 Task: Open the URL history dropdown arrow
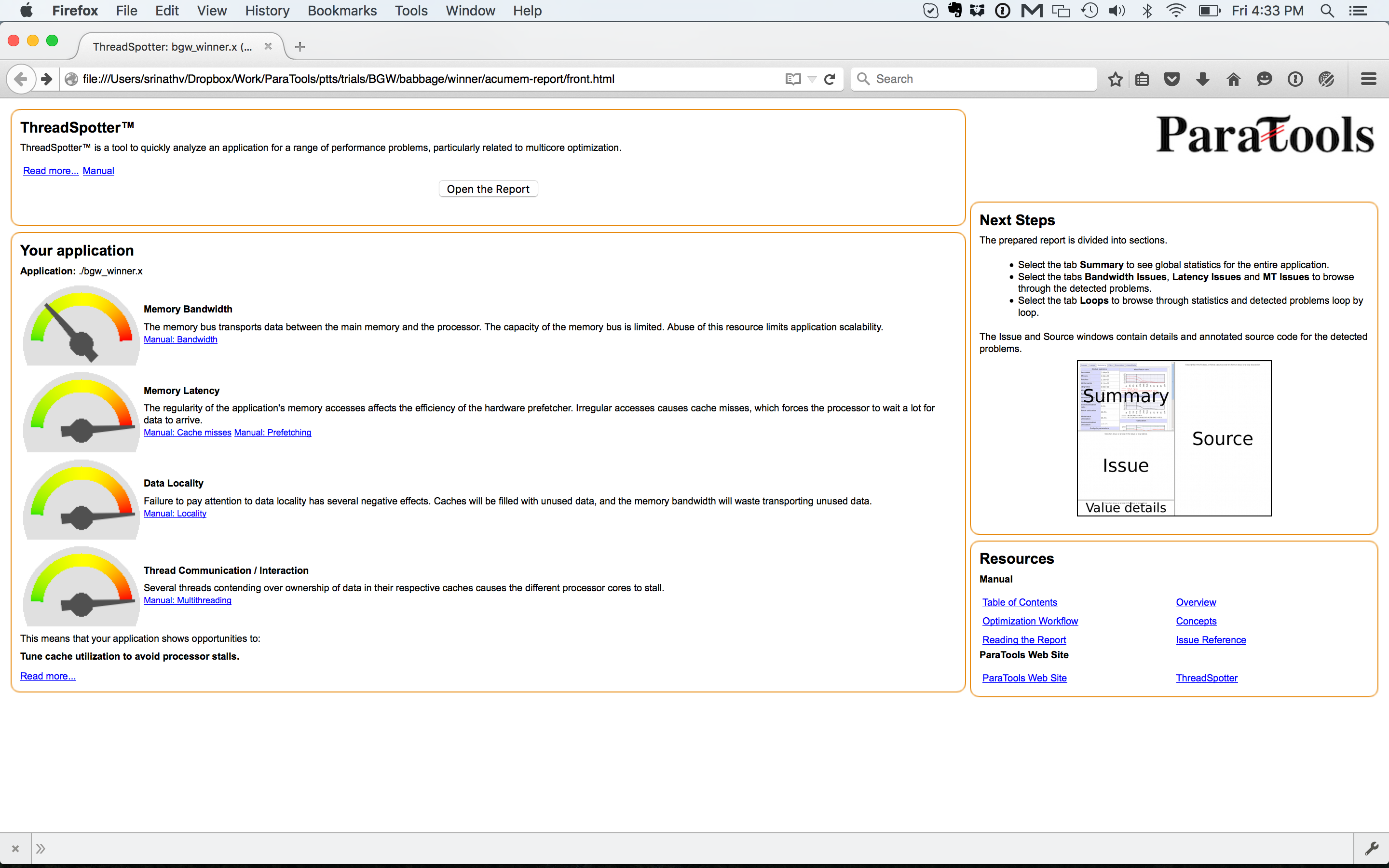(x=812, y=79)
